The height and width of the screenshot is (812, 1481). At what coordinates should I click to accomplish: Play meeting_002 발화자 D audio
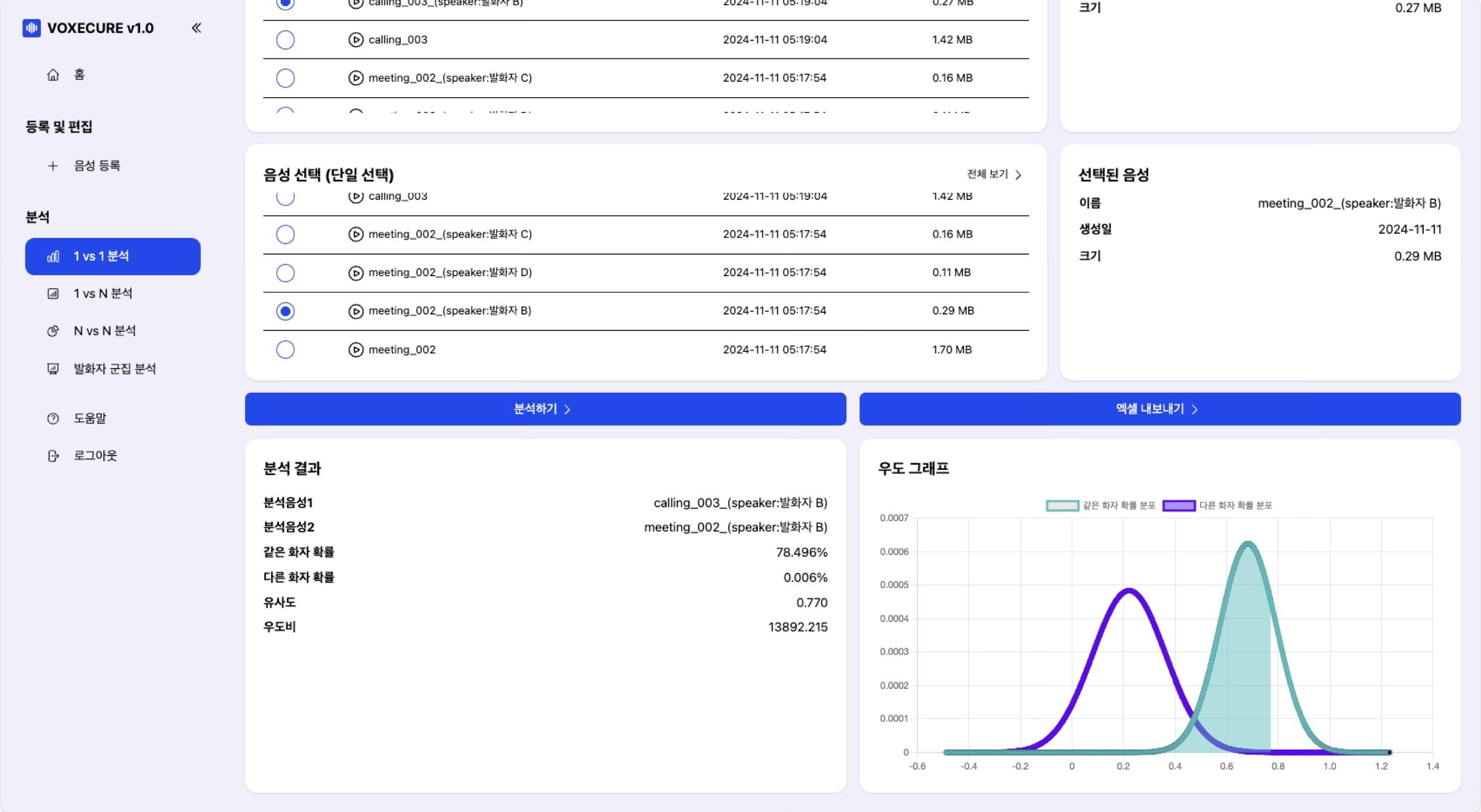(356, 273)
